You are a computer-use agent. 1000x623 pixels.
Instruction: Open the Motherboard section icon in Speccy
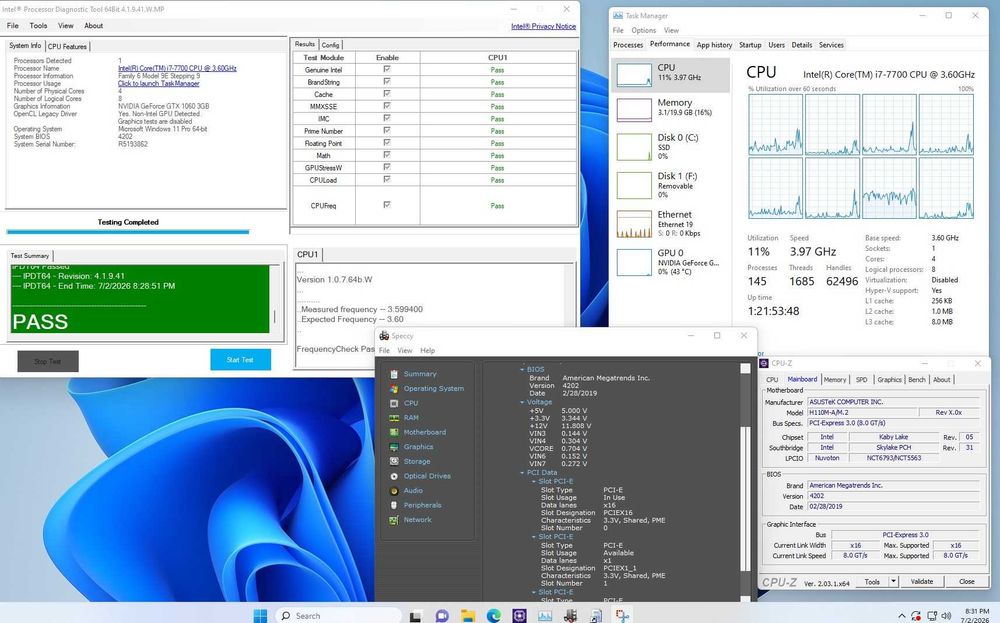[393, 432]
